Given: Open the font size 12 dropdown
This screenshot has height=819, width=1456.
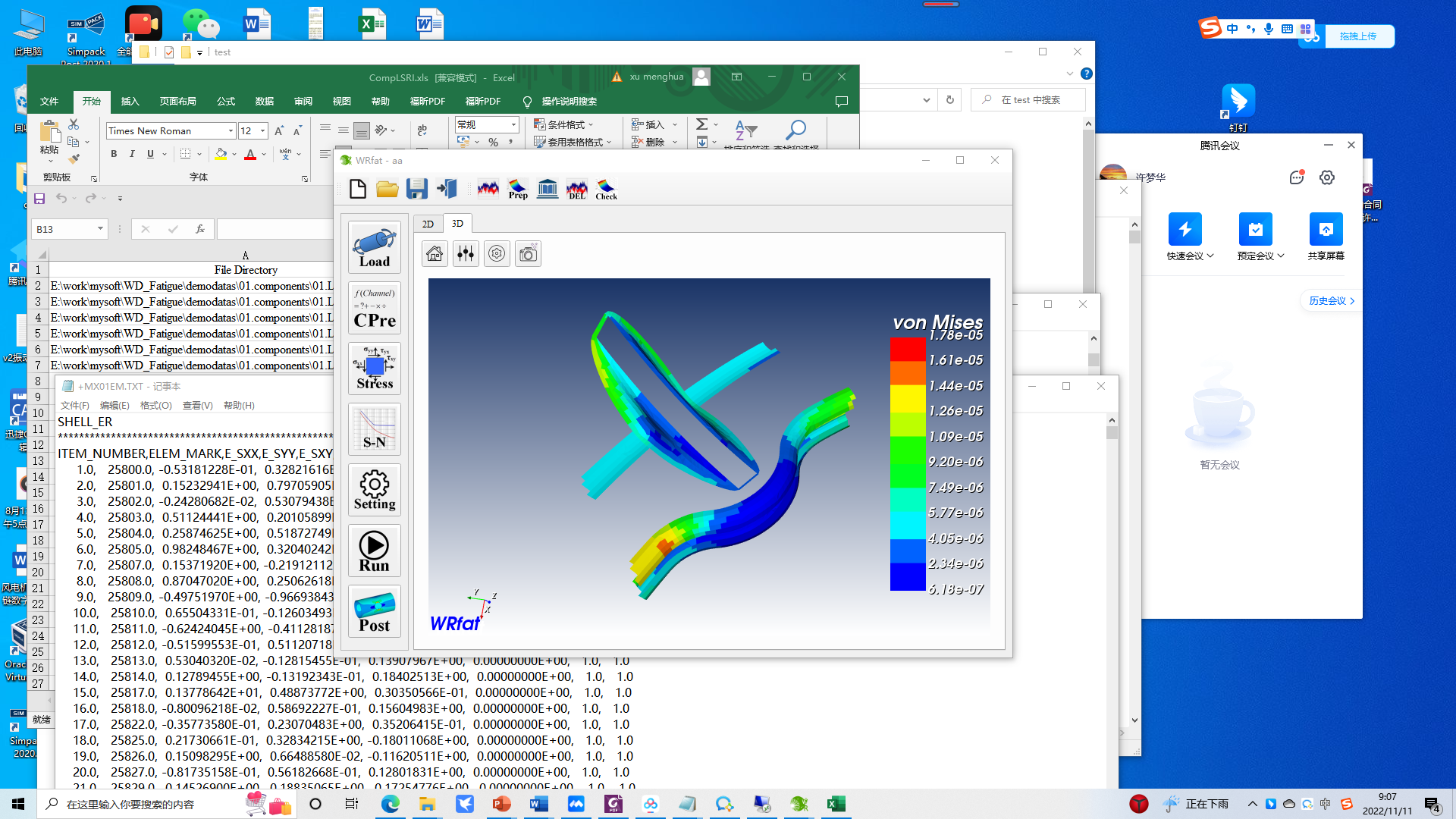Looking at the screenshot, I should coord(262,131).
